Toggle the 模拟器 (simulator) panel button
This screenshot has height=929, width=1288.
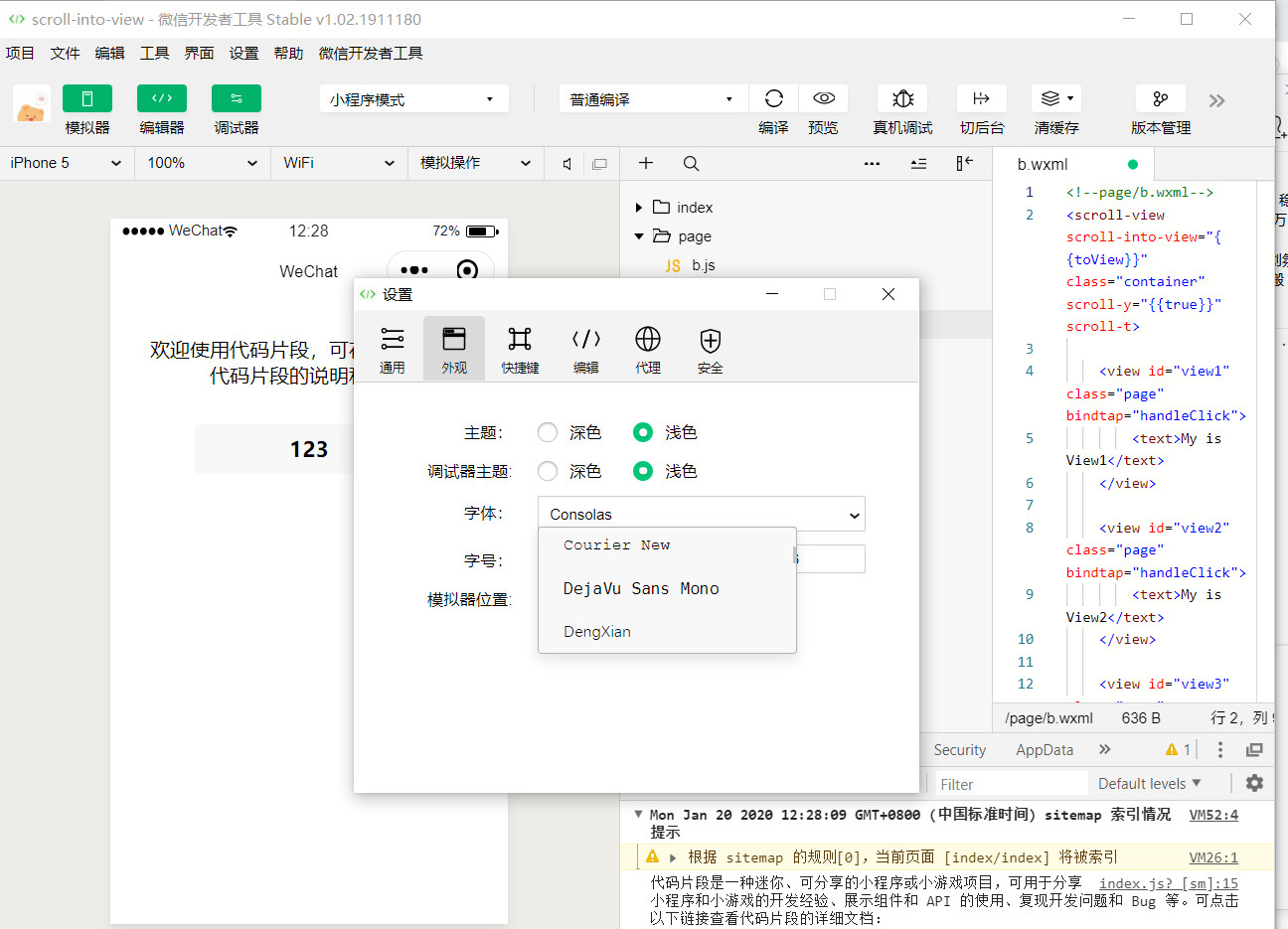[x=87, y=98]
